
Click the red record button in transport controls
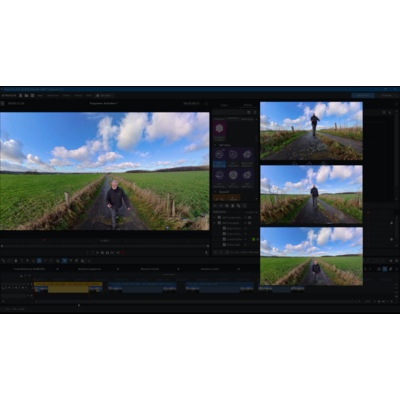coord(122,253)
